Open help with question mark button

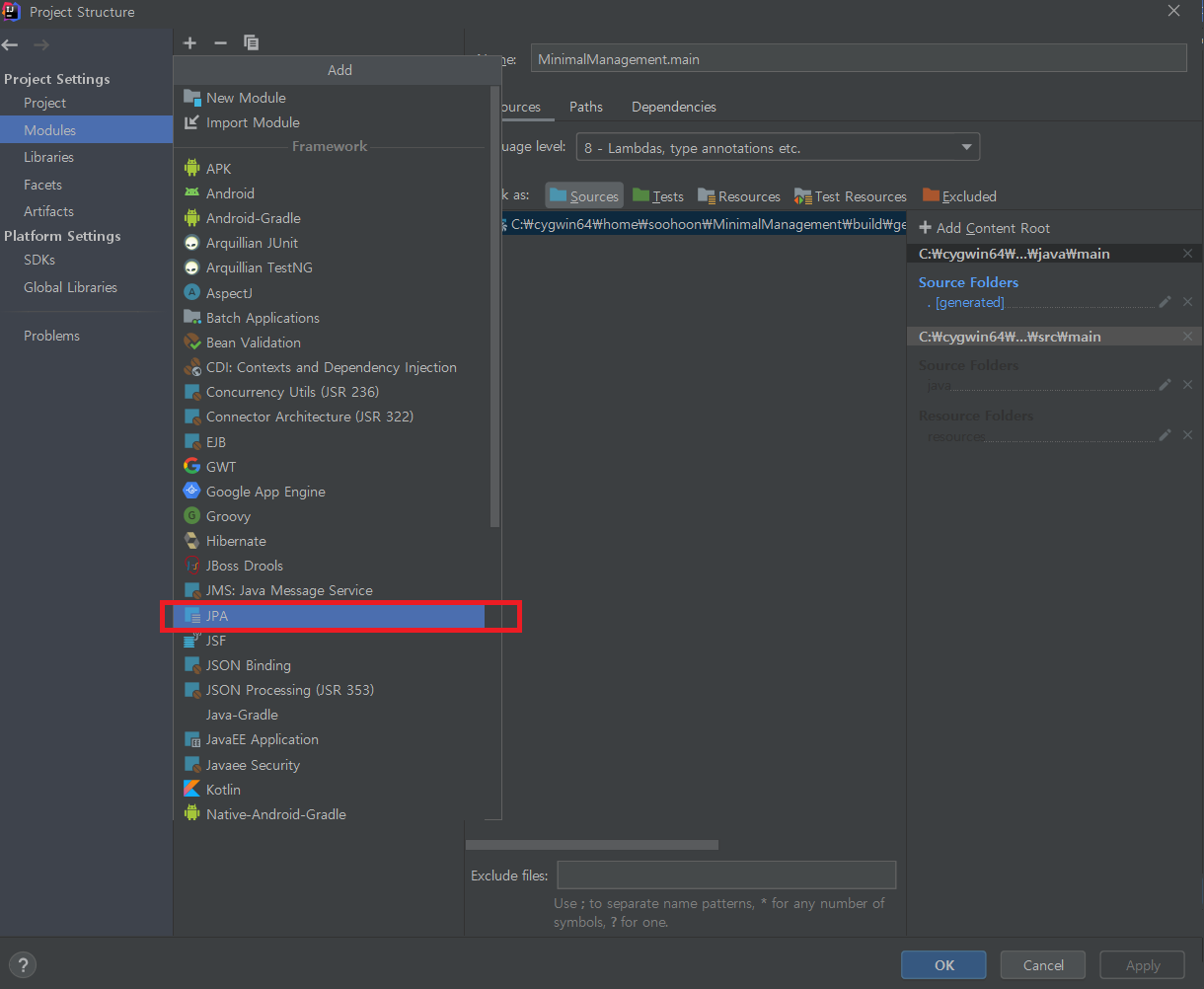22,965
